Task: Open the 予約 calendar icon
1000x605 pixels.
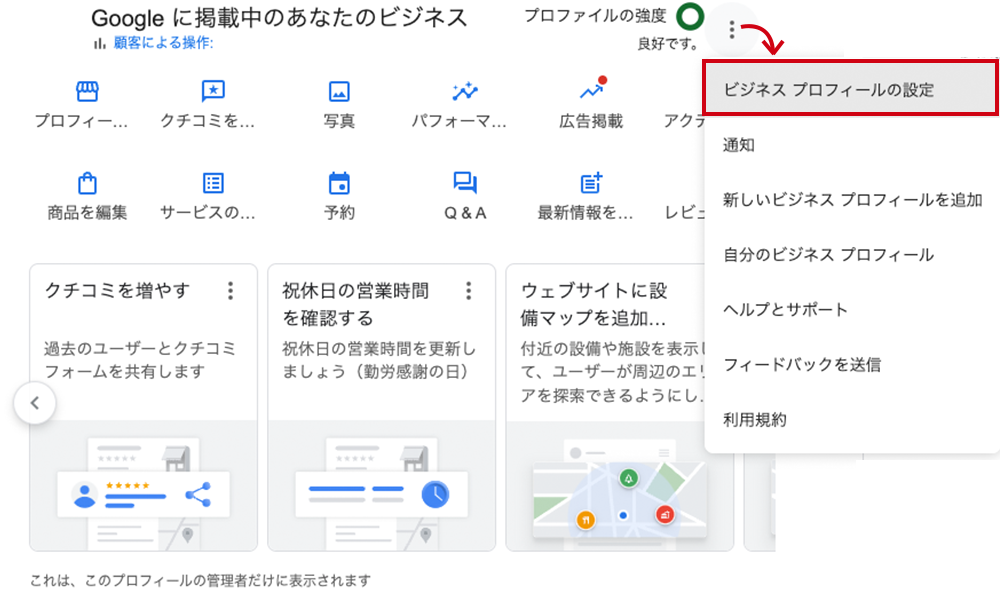Action: tap(339, 183)
